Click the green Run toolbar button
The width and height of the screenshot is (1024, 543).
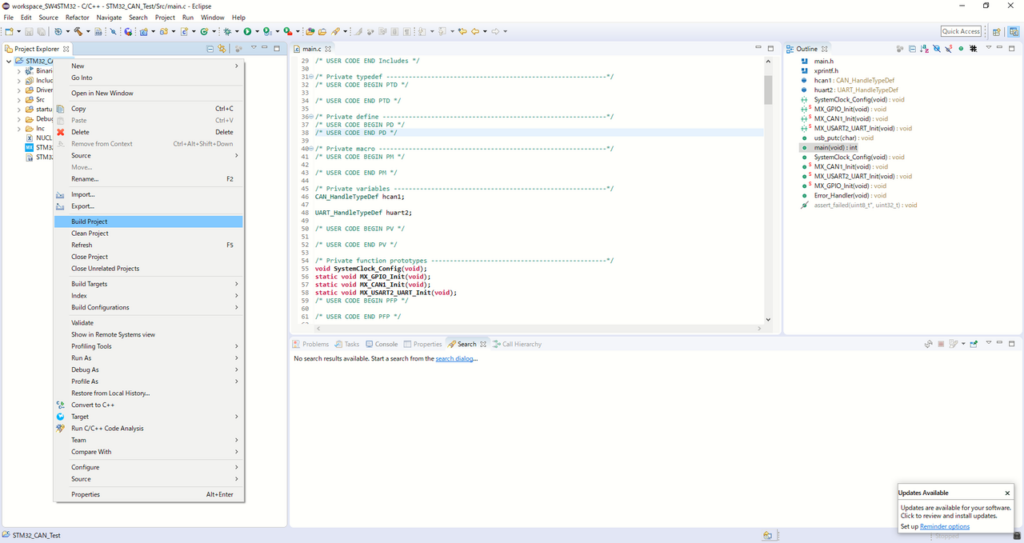click(248, 31)
